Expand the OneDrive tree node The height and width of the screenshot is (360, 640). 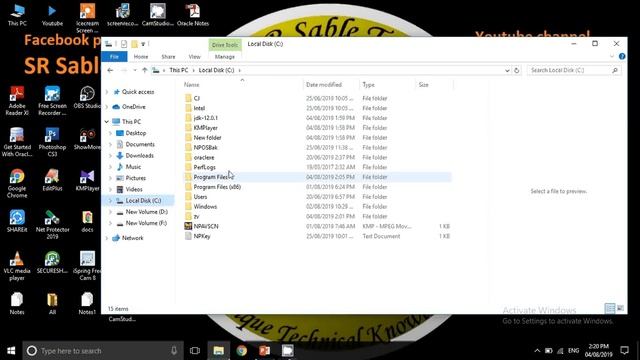tap(107, 107)
